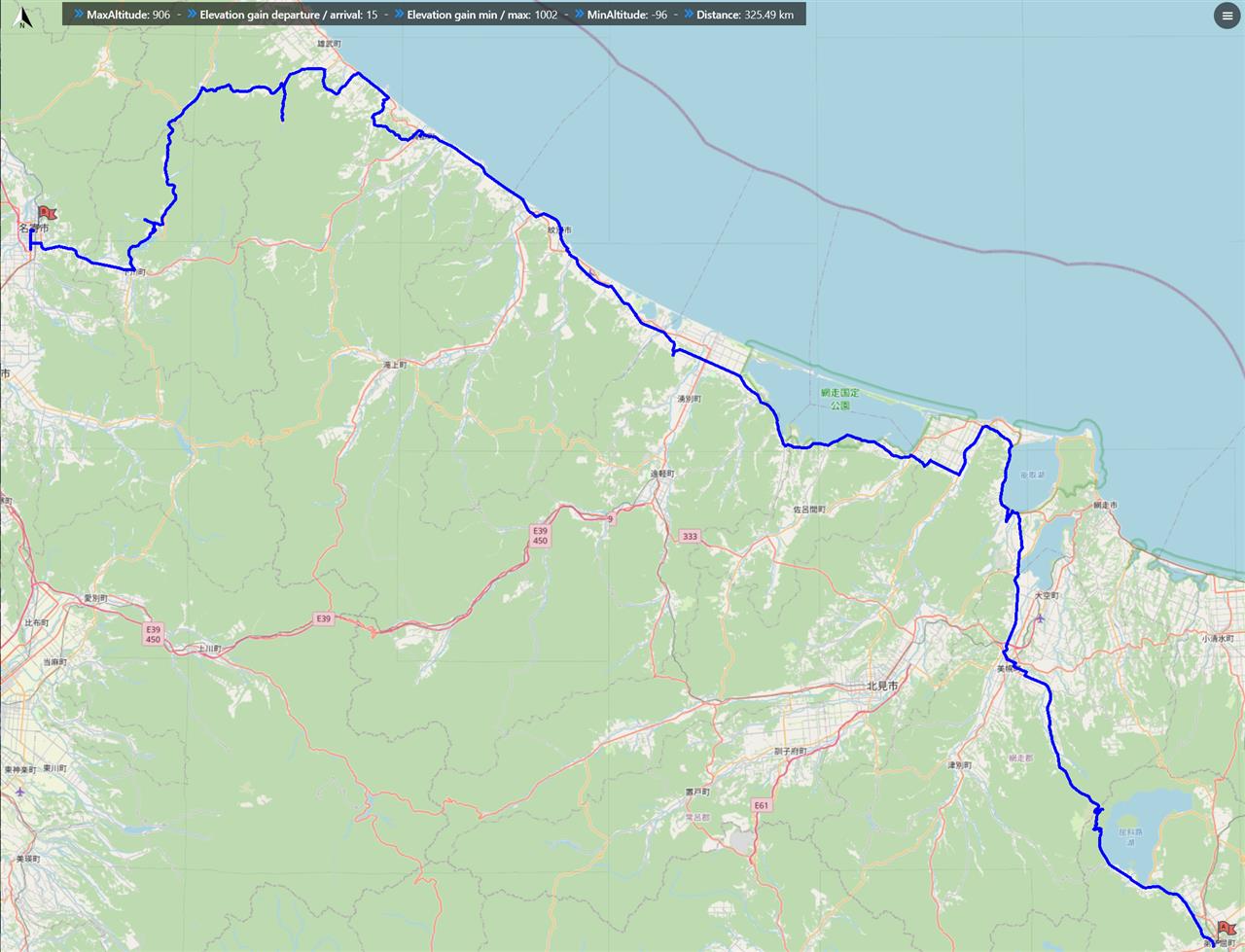Click the airport icon near 大空町
This screenshot has width=1245, height=952.
coord(1040,617)
